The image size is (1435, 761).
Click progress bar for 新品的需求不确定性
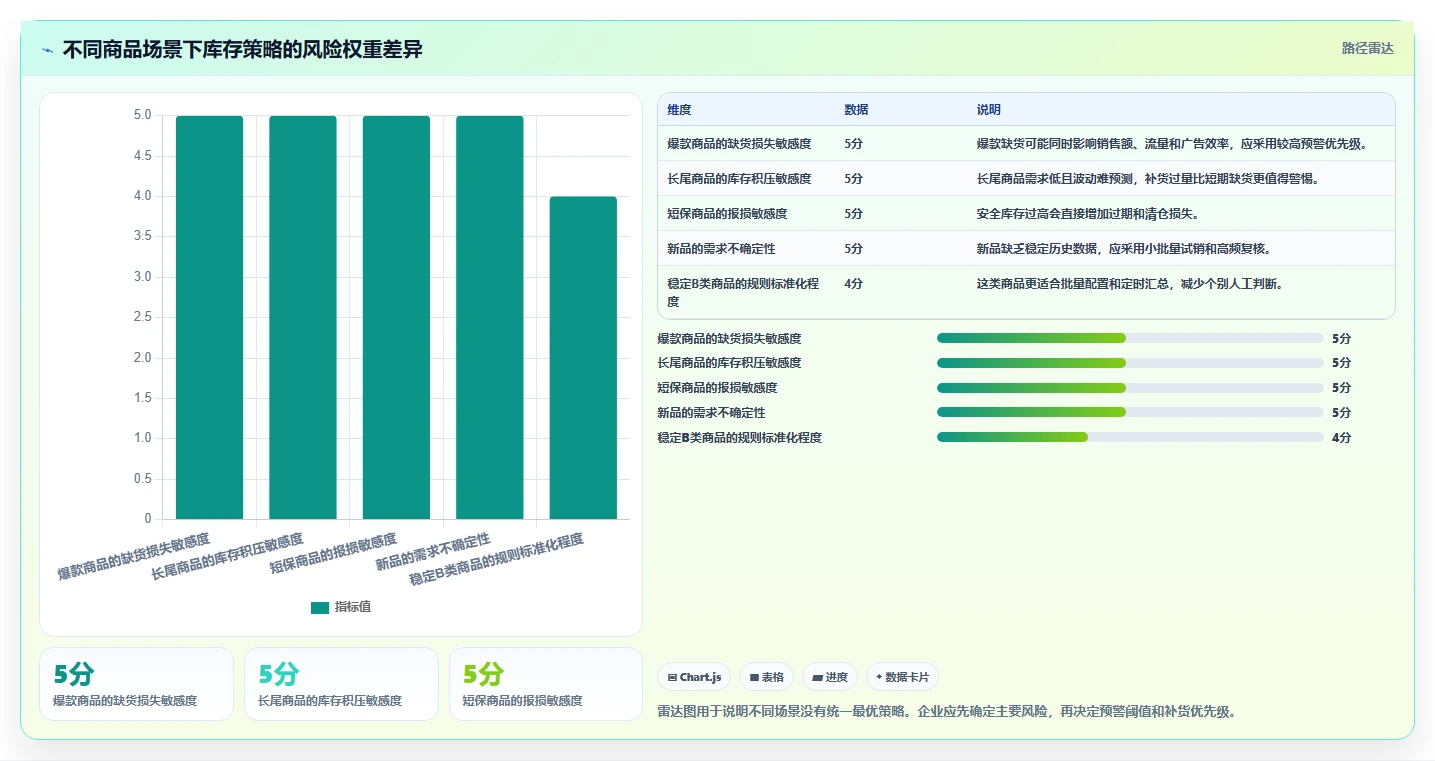click(x=1130, y=413)
